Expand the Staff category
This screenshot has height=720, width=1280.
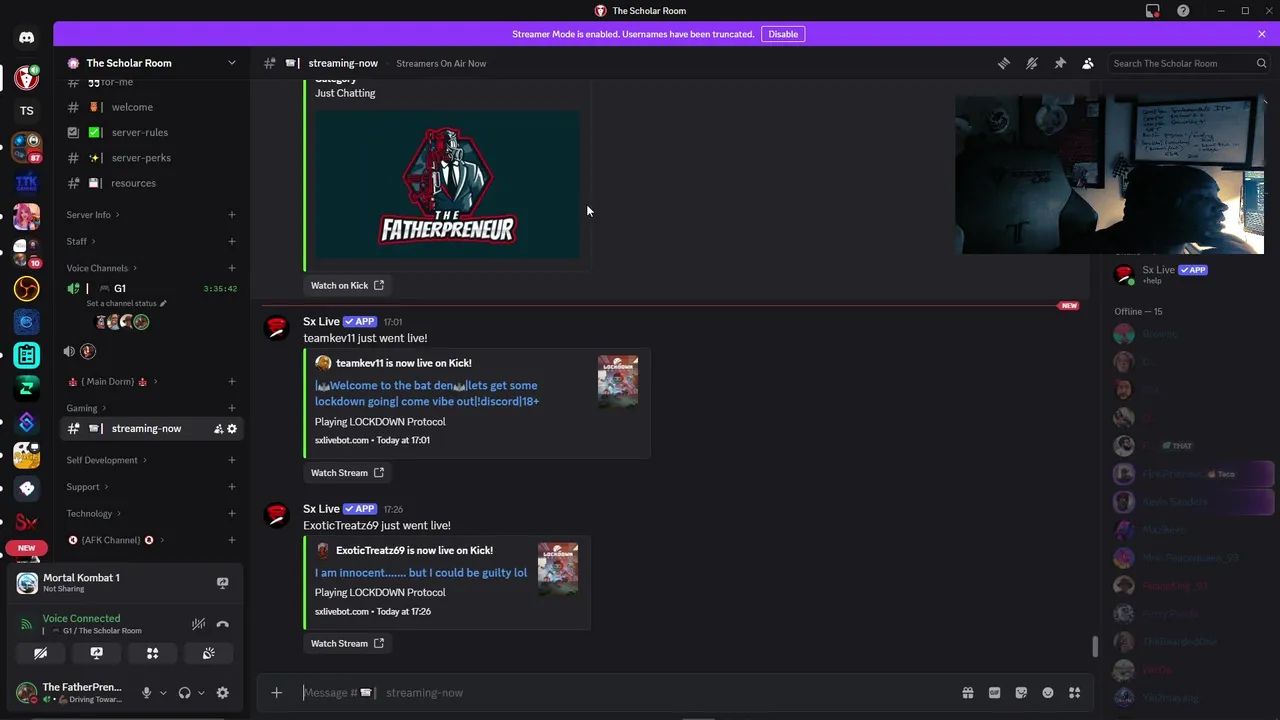tap(81, 241)
